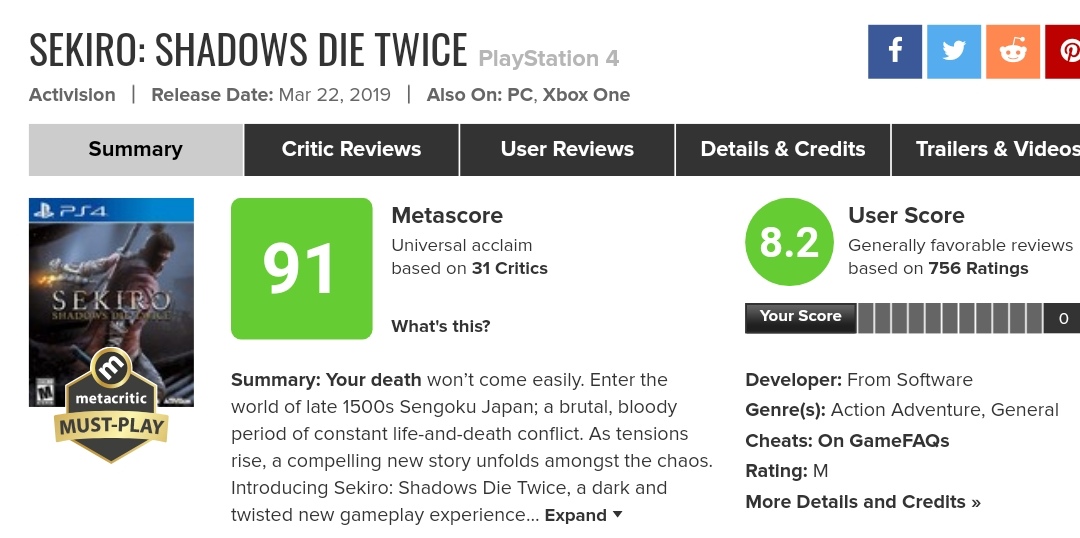Share the page on Pinterest
1080x538 pixels.
tap(1064, 51)
